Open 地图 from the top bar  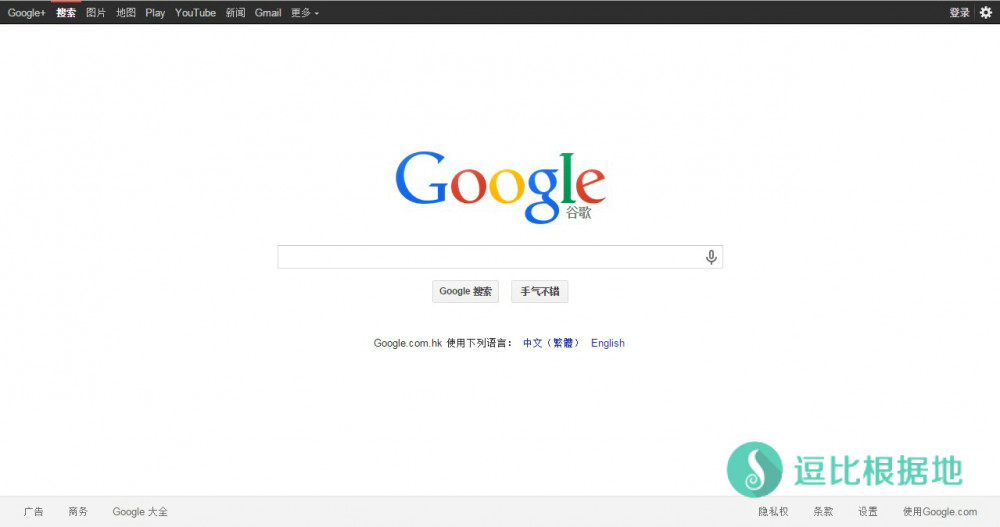[x=126, y=13]
